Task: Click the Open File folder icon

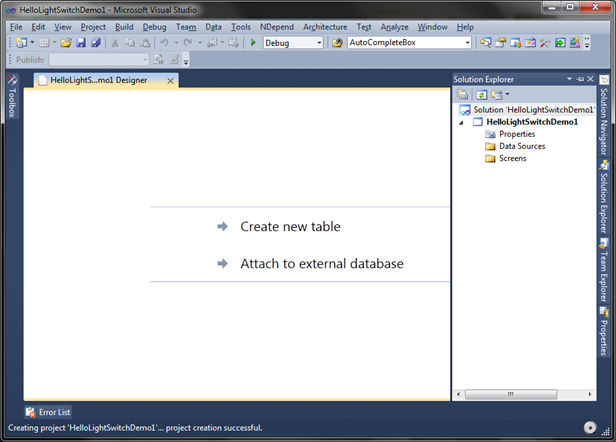Action: tap(66, 42)
